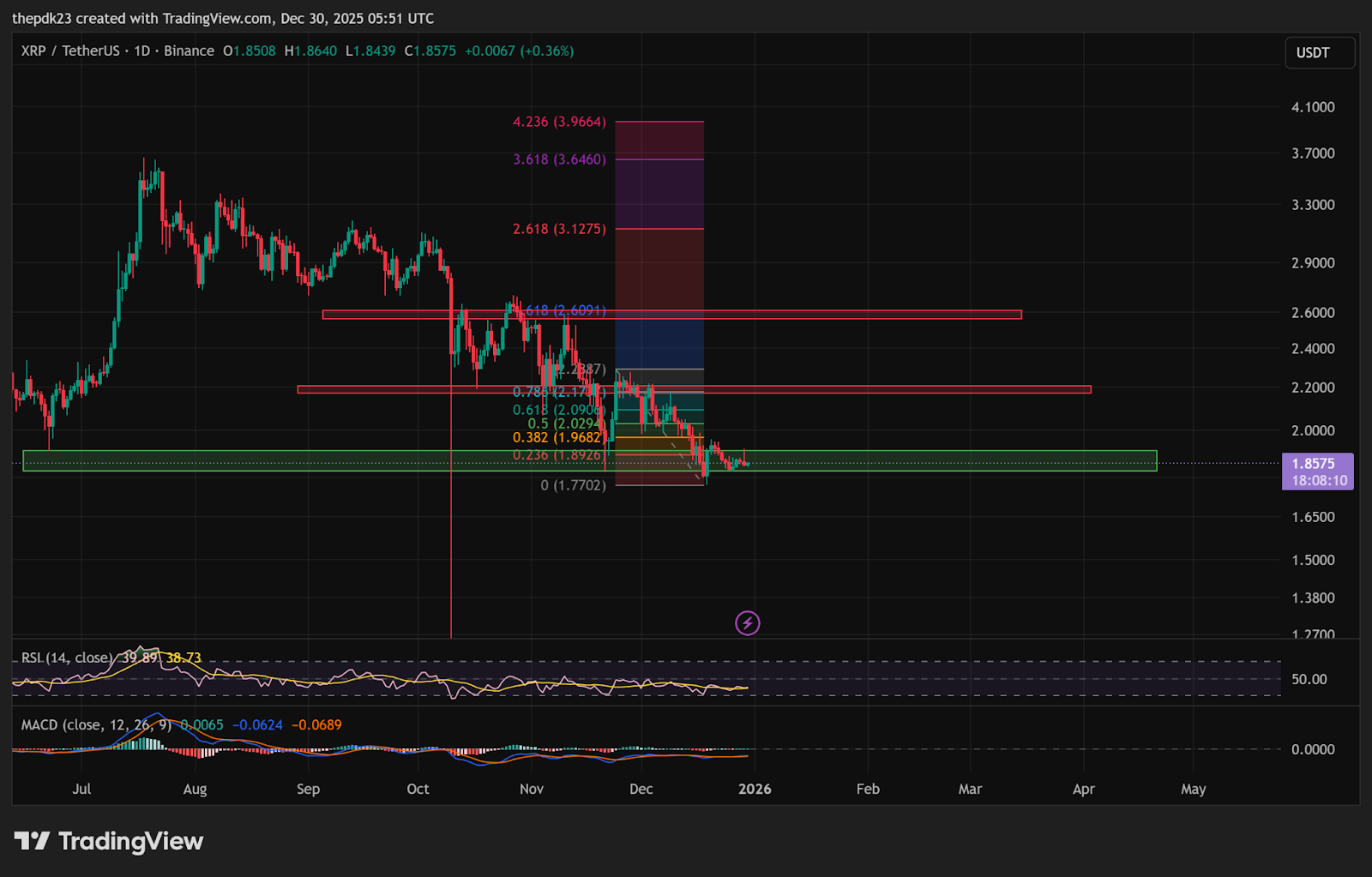Click the RSI (14, close) indicator legend

coord(67,658)
